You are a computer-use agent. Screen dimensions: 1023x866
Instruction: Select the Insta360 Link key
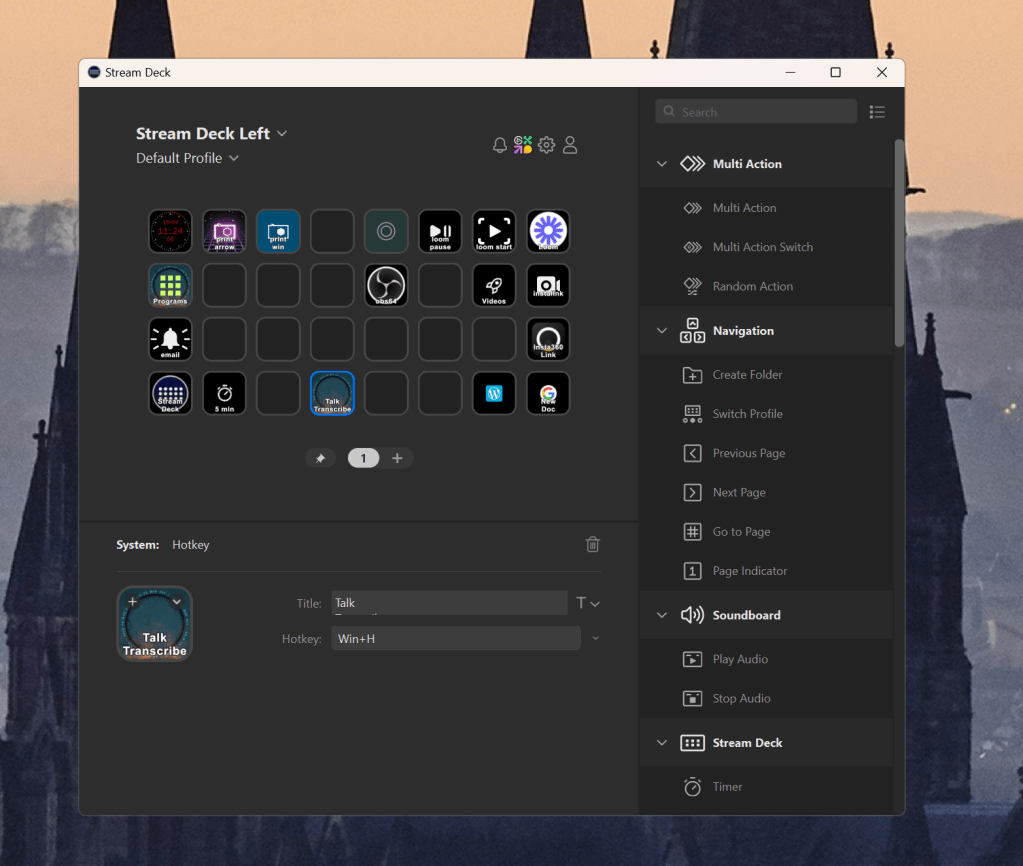(x=548, y=339)
